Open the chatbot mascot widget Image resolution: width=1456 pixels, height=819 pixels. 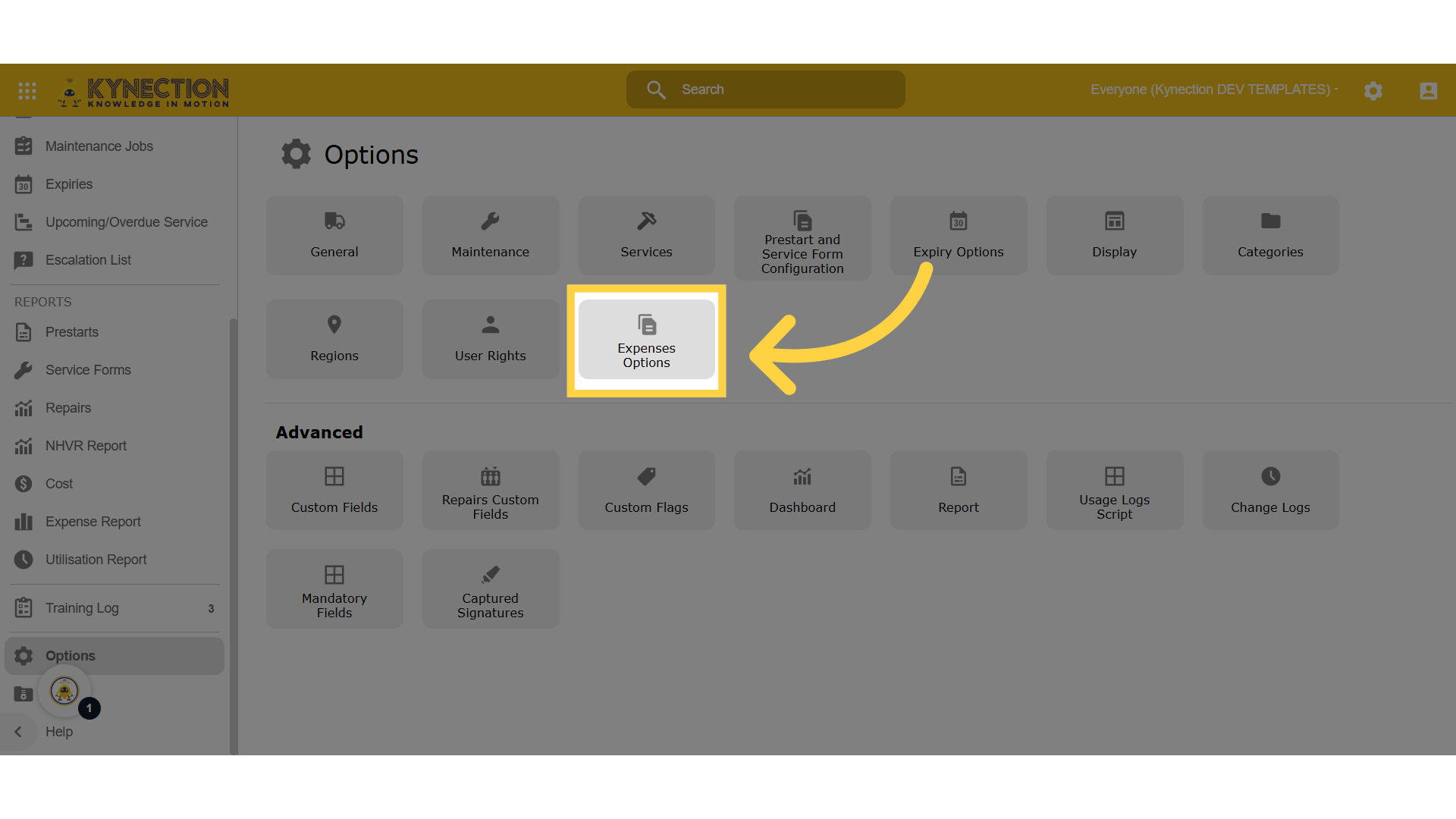coord(64,691)
